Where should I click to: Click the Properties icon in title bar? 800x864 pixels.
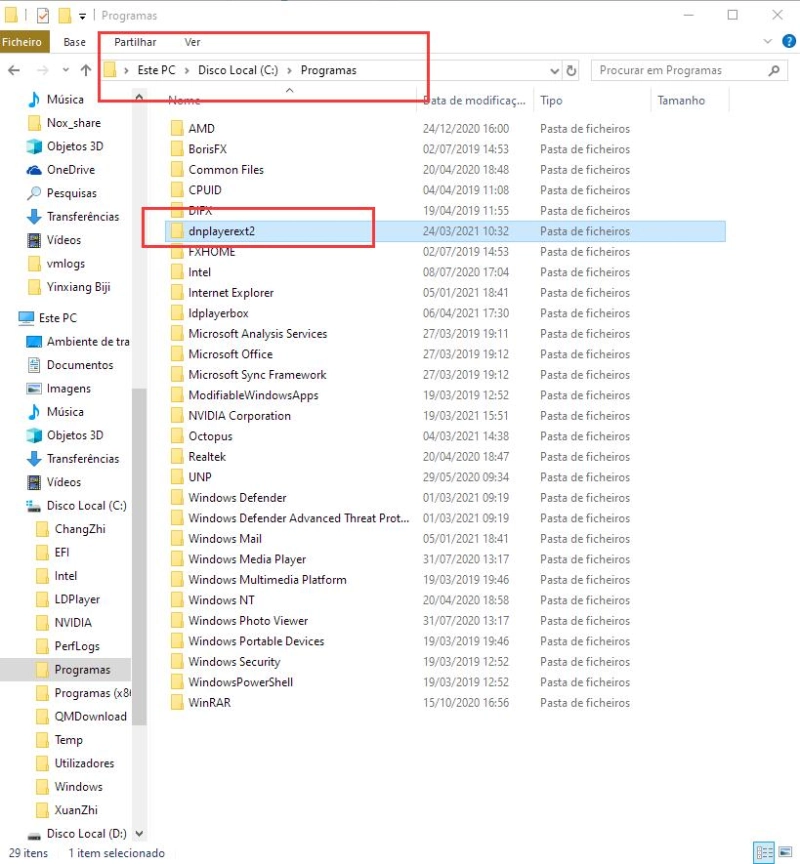point(42,16)
